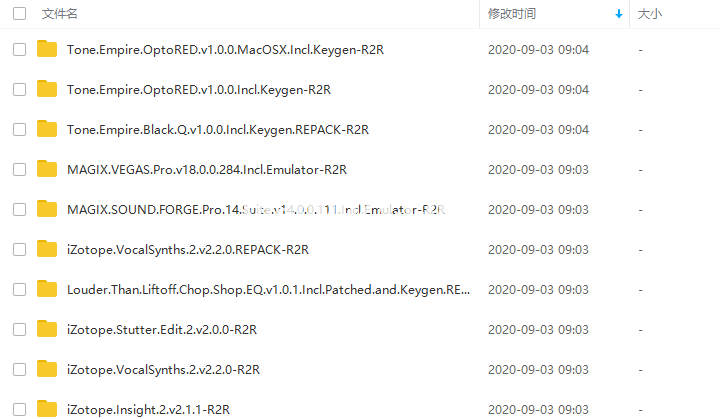Click folder icon of MAGIX.VEGAS.Pro.v18

pos(47,169)
